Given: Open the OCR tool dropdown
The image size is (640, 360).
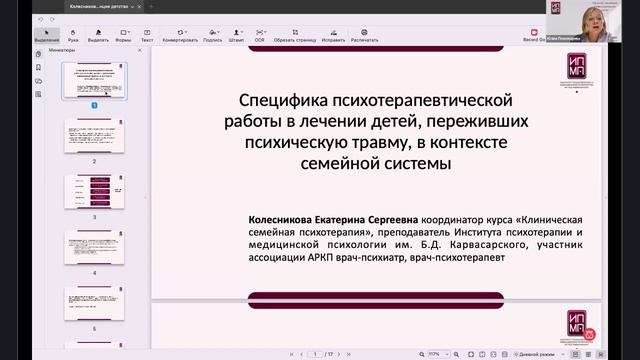Looking at the screenshot, I should pos(260,36).
